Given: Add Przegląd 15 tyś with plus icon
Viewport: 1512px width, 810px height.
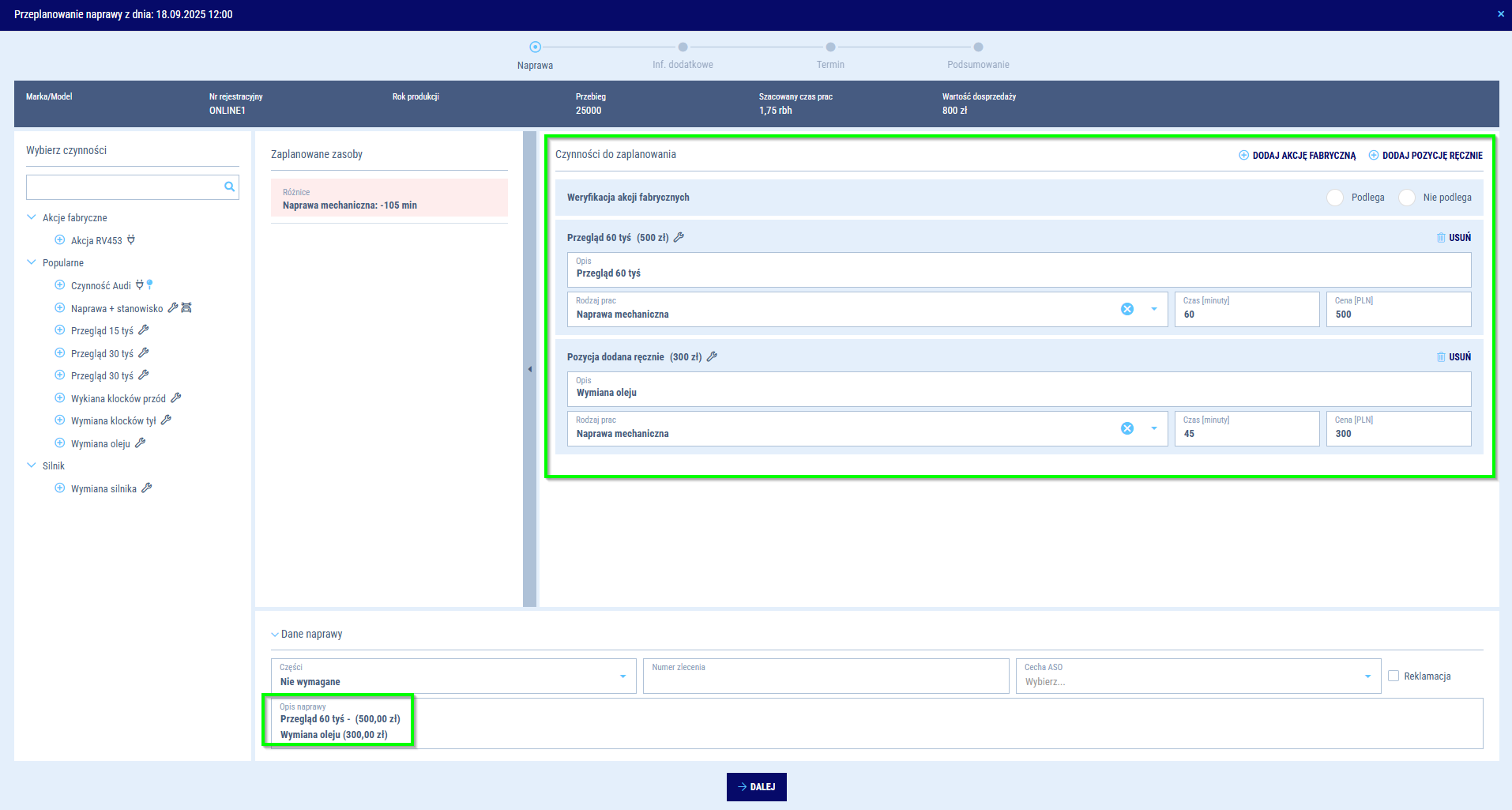Looking at the screenshot, I should [x=59, y=330].
